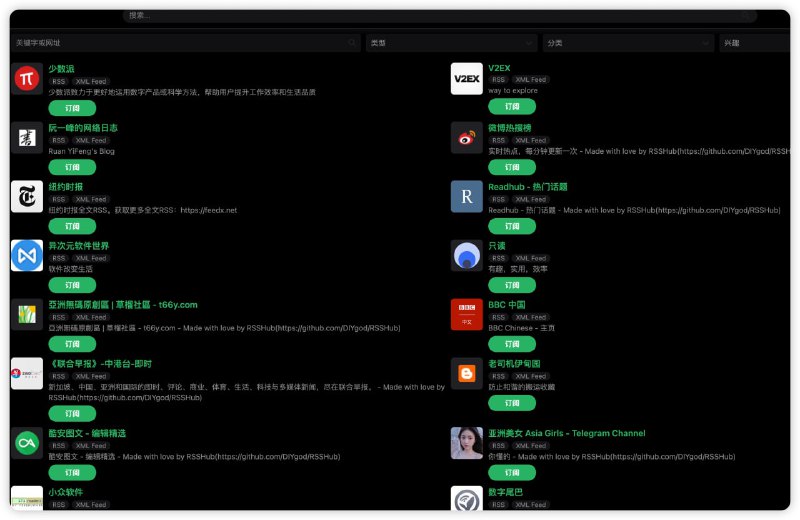800x520 pixels.
Task: Click the RSS tag under 微博热搜榜
Action: pyautogui.click(x=498, y=140)
